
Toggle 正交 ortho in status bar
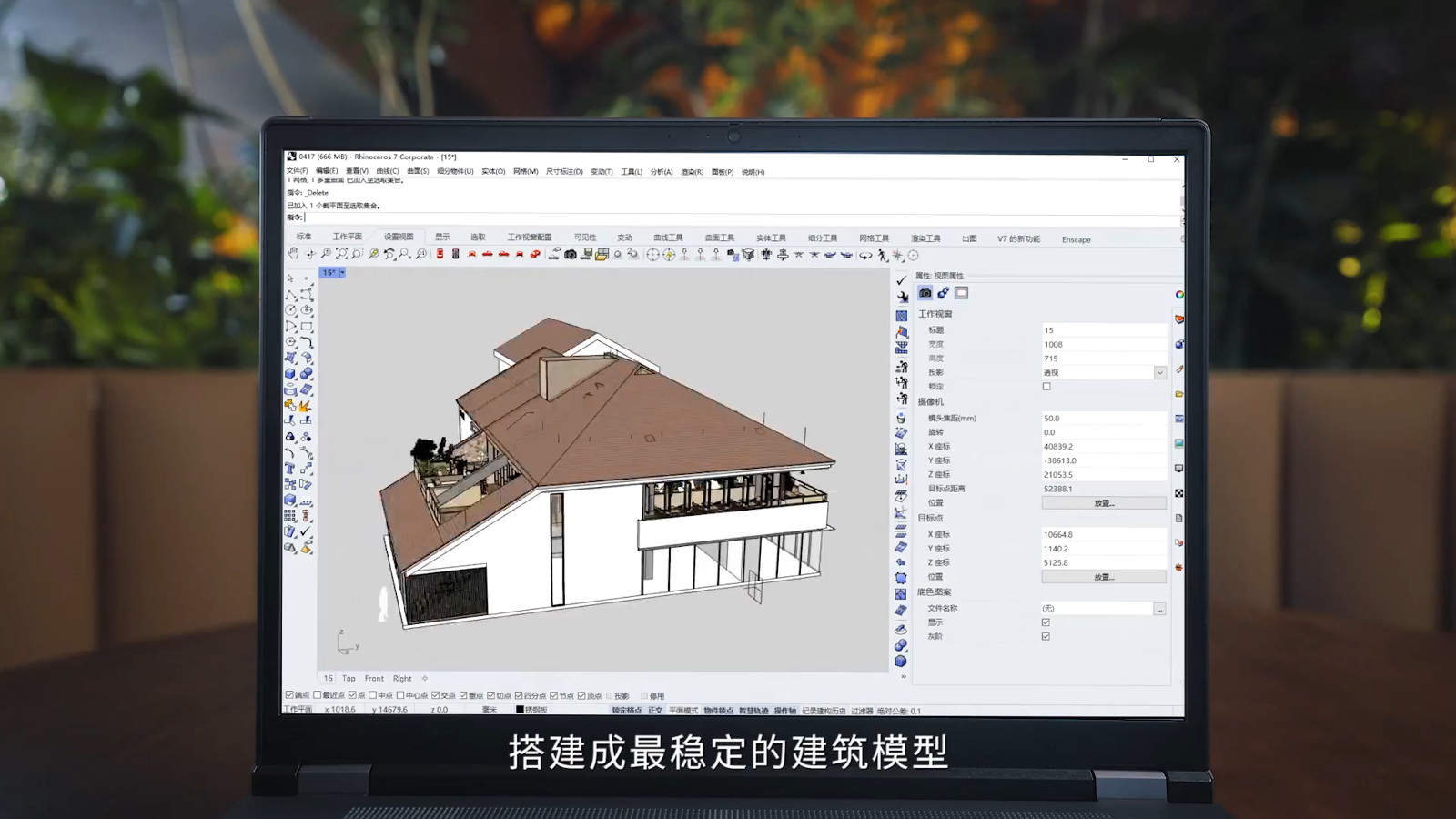(655, 710)
